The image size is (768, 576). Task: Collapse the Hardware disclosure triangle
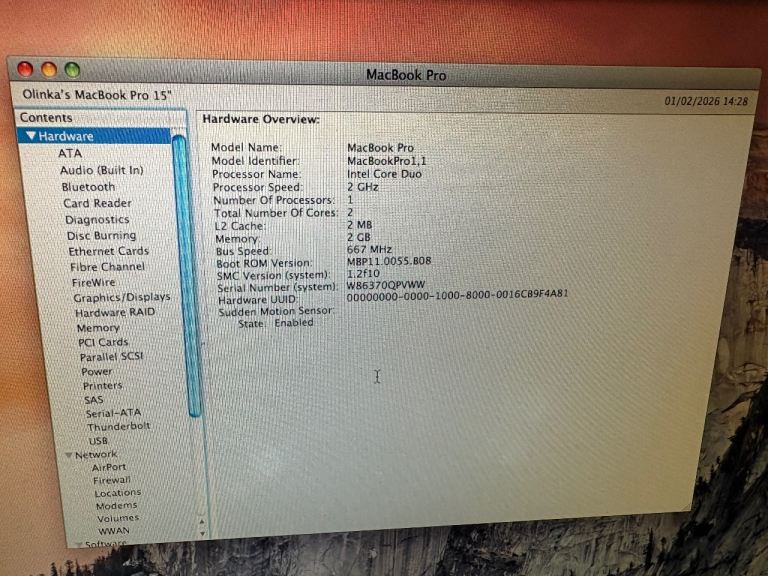tap(32, 137)
